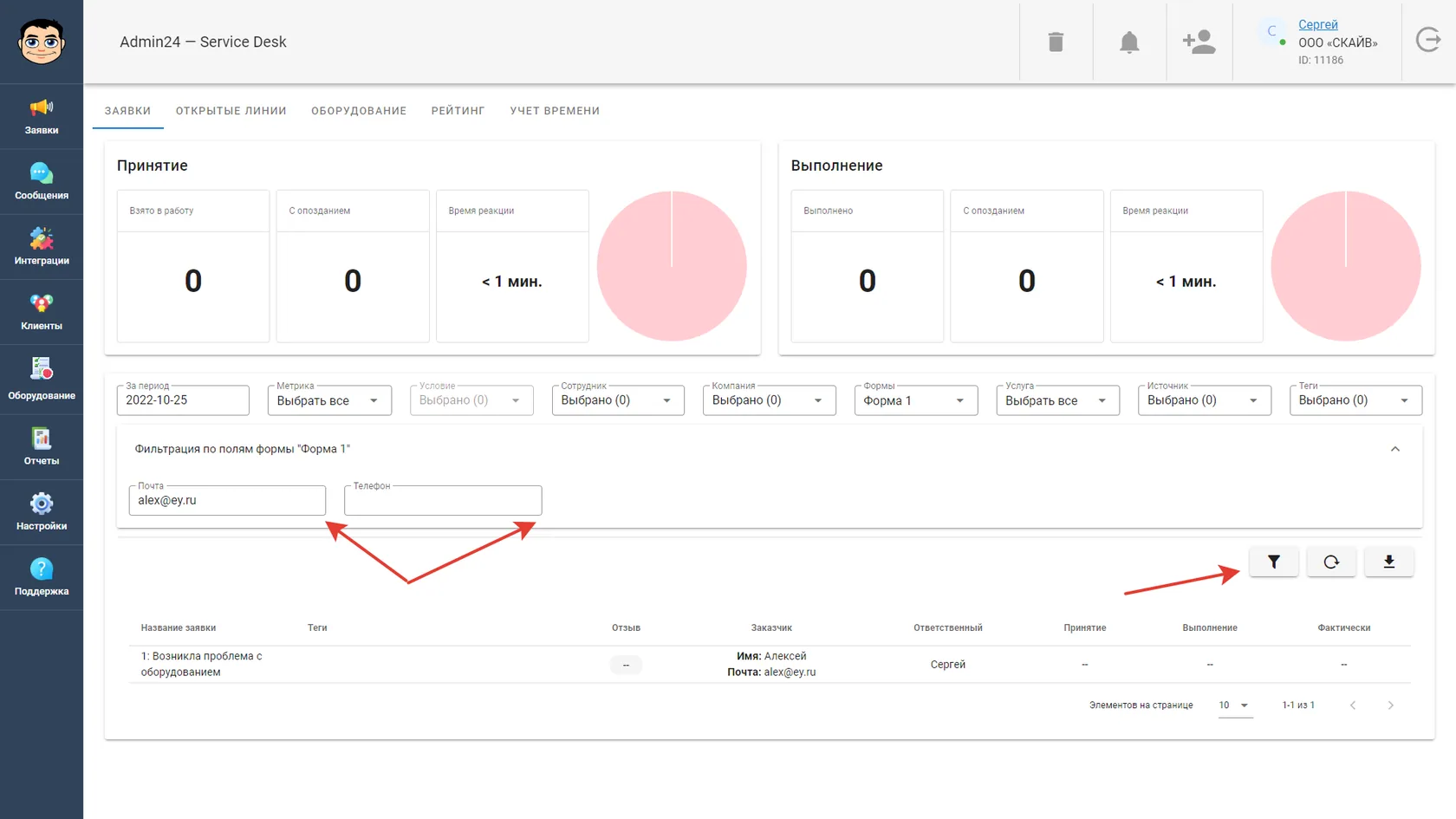Switch to the Открытые линии tab
Image resolution: width=1456 pixels, height=819 pixels.
coord(231,111)
